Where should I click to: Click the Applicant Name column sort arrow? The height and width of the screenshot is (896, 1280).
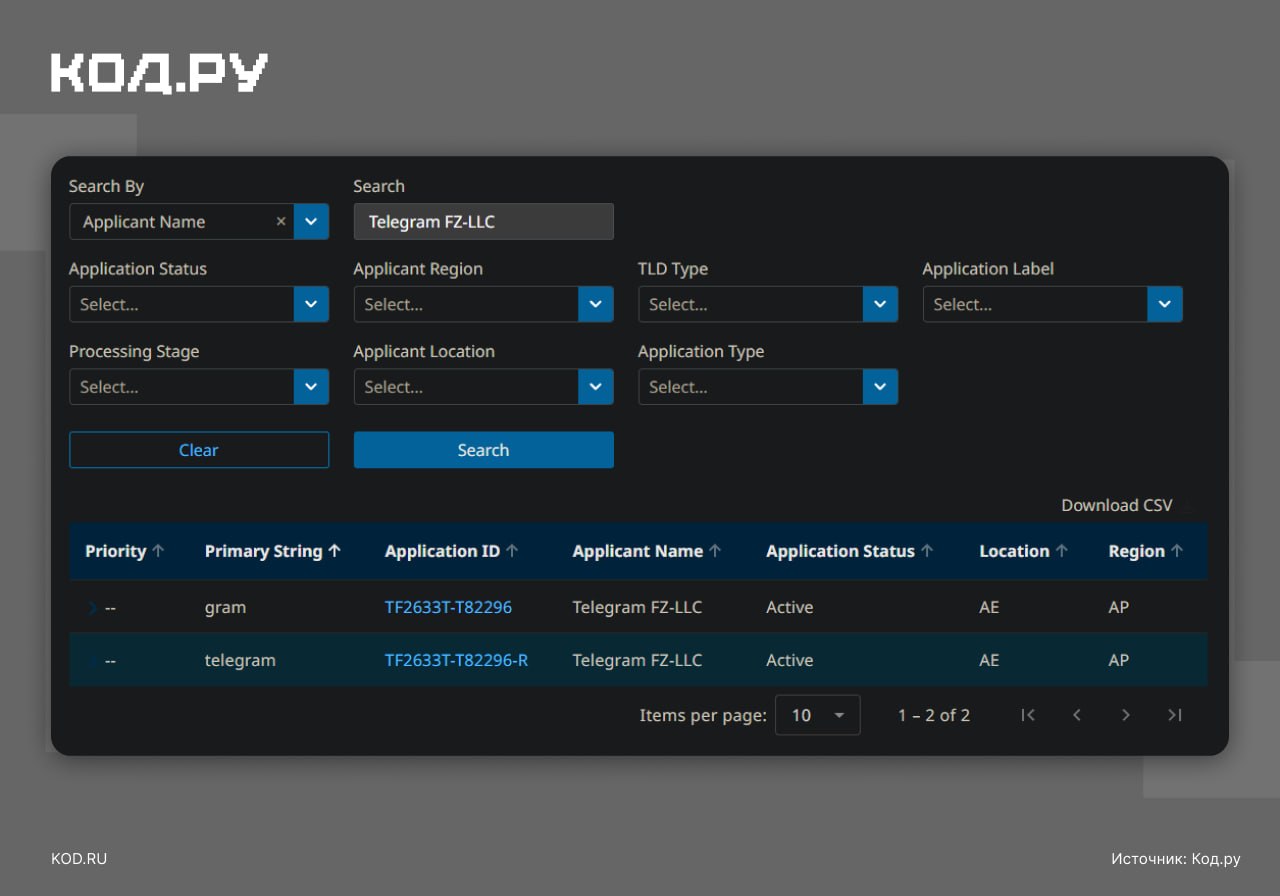coord(715,551)
